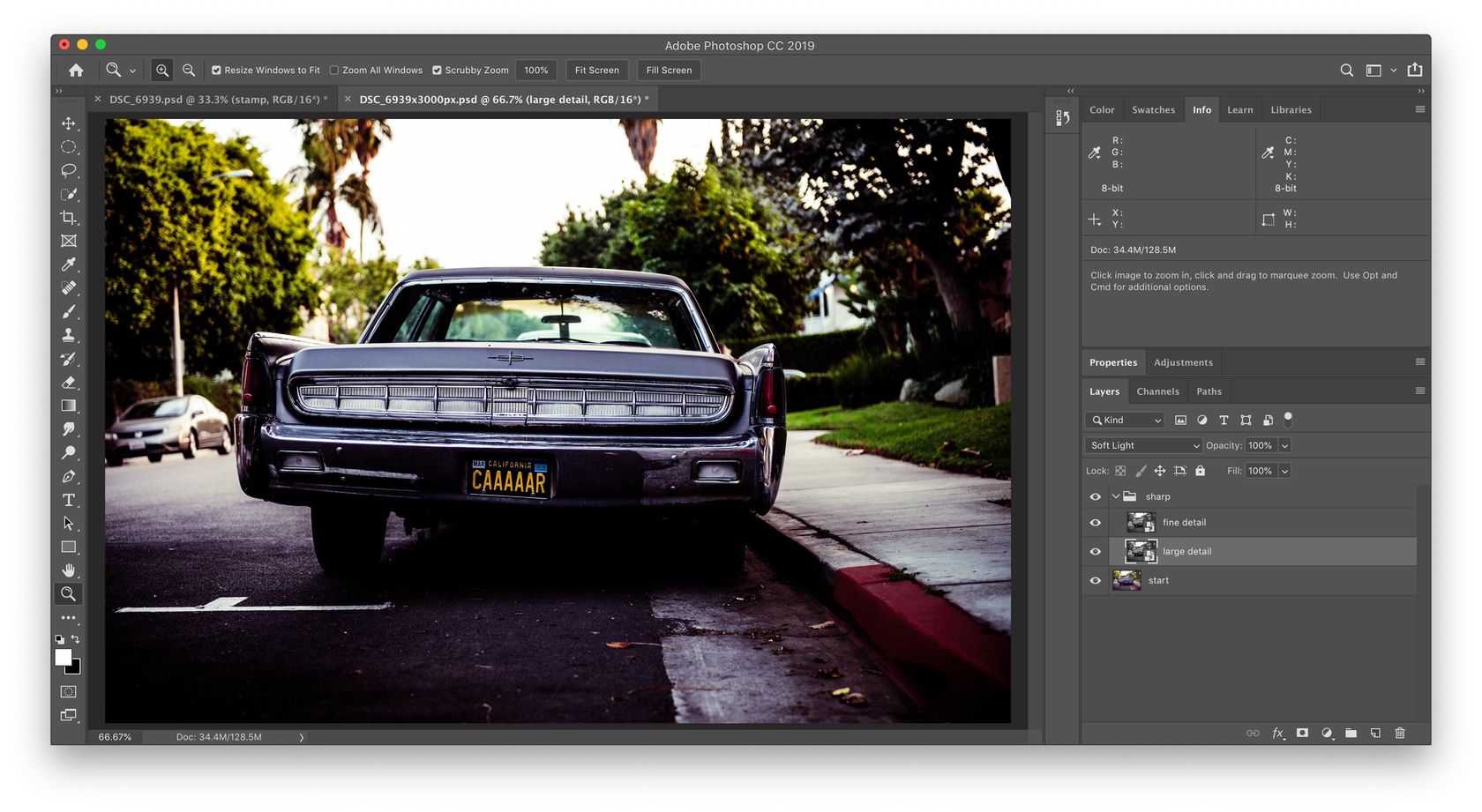
Task: Add a layer style with fx icon
Action: point(1277,734)
